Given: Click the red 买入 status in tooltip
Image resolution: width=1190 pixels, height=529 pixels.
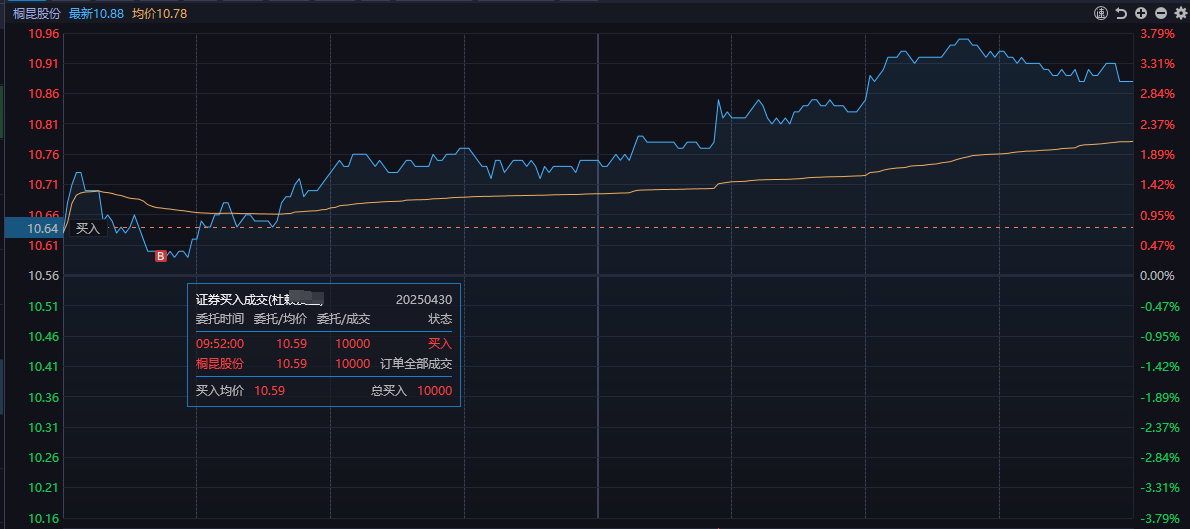Looking at the screenshot, I should click(440, 343).
